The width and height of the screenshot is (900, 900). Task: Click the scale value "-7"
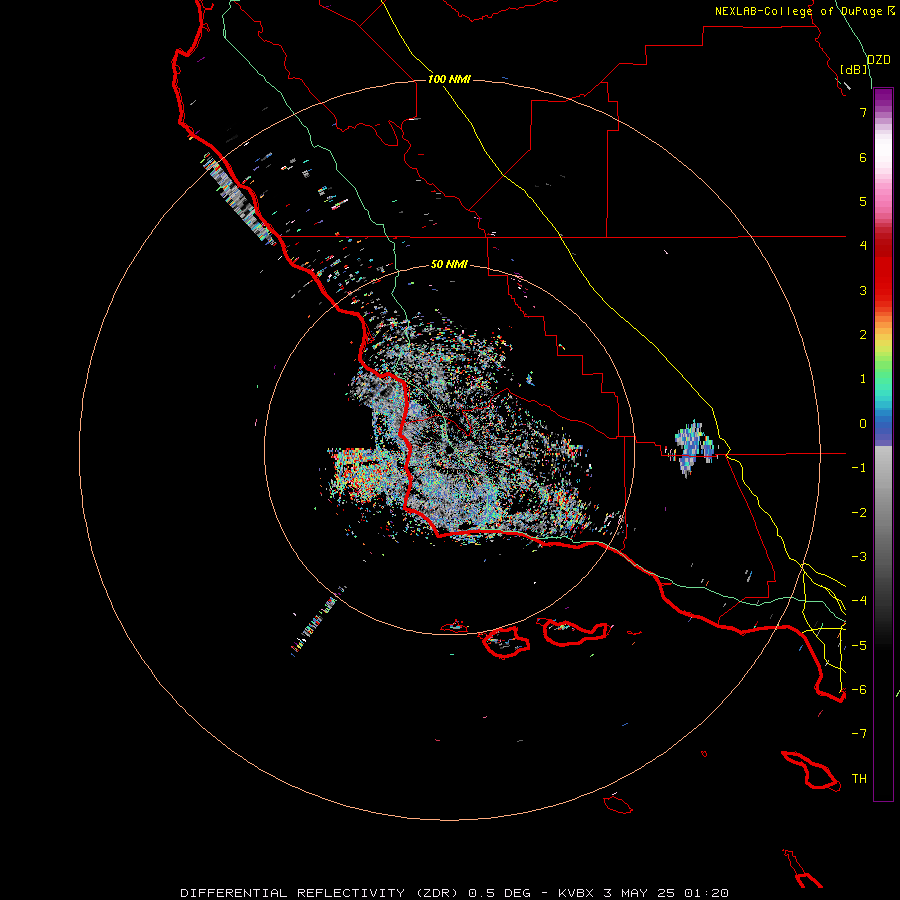pyautogui.click(x=859, y=734)
